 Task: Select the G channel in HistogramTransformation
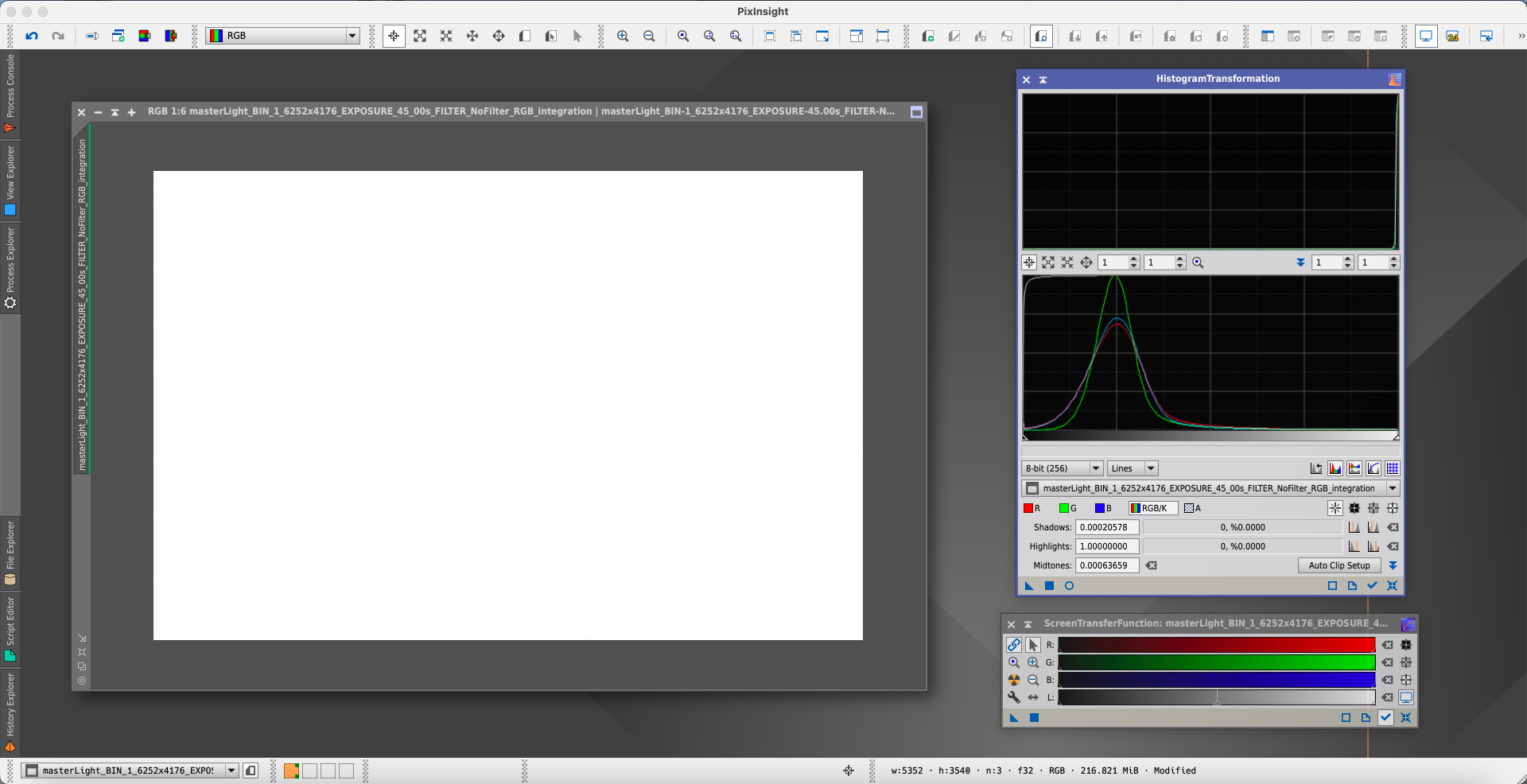pyautogui.click(x=1068, y=508)
